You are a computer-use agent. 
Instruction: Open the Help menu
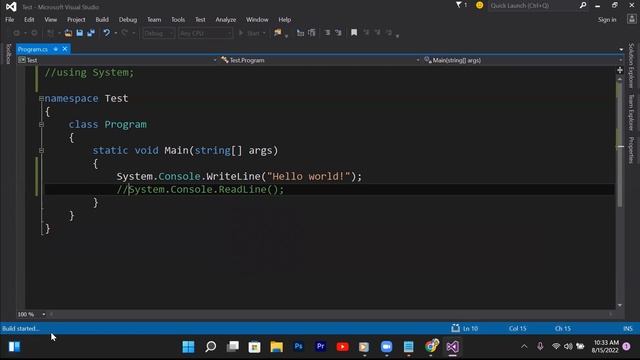pyautogui.click(x=284, y=20)
